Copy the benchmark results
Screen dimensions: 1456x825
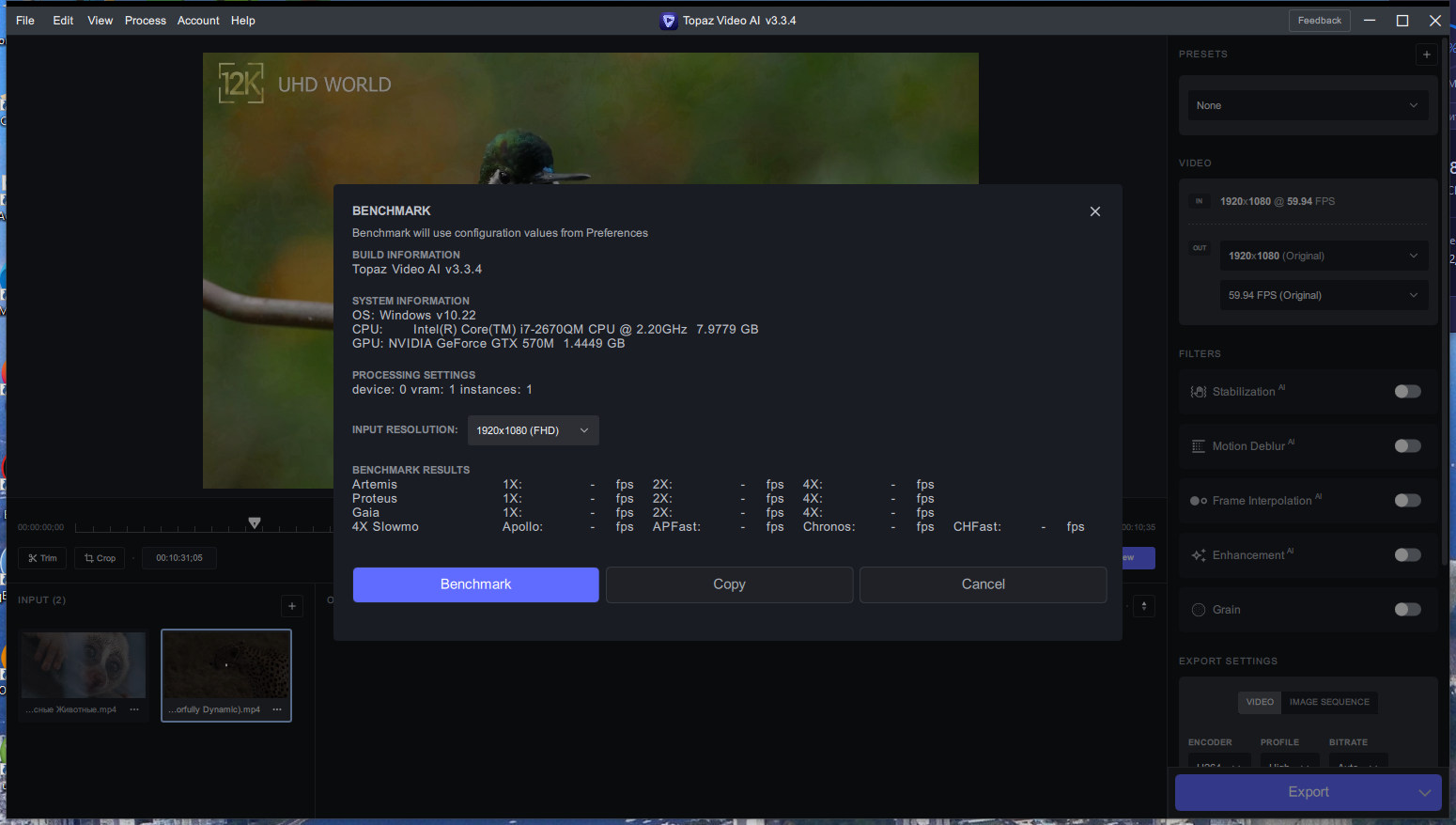(x=729, y=584)
